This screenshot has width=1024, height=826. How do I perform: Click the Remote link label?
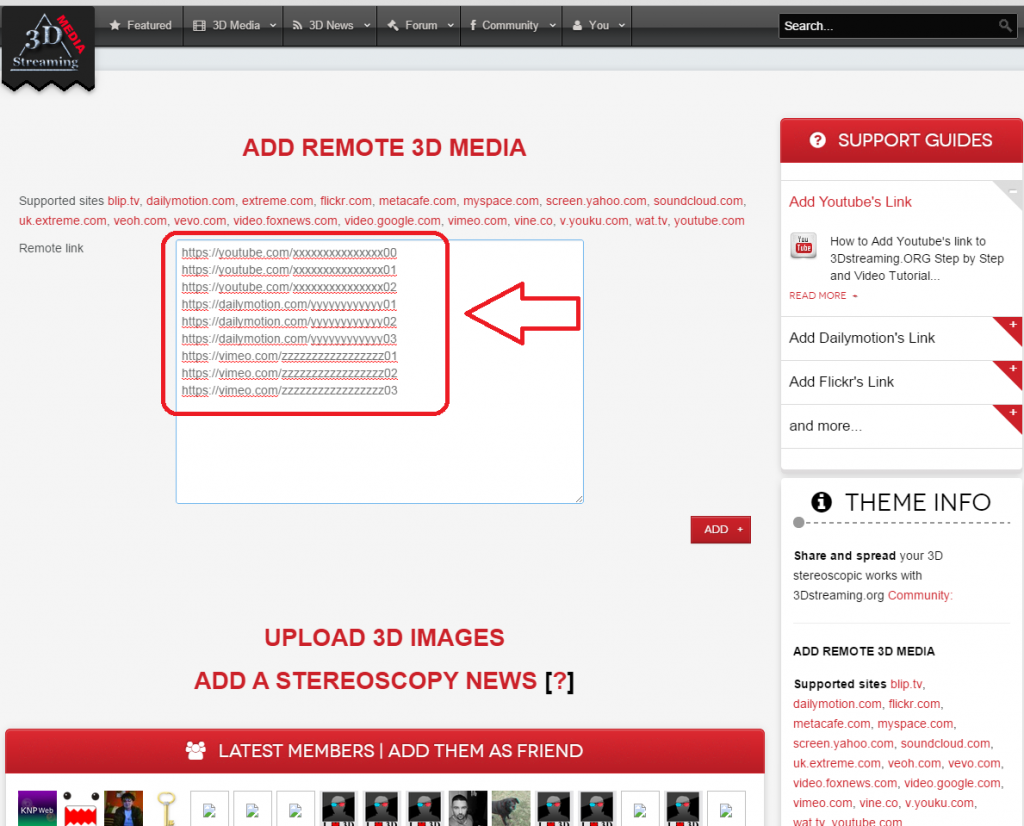click(51, 248)
